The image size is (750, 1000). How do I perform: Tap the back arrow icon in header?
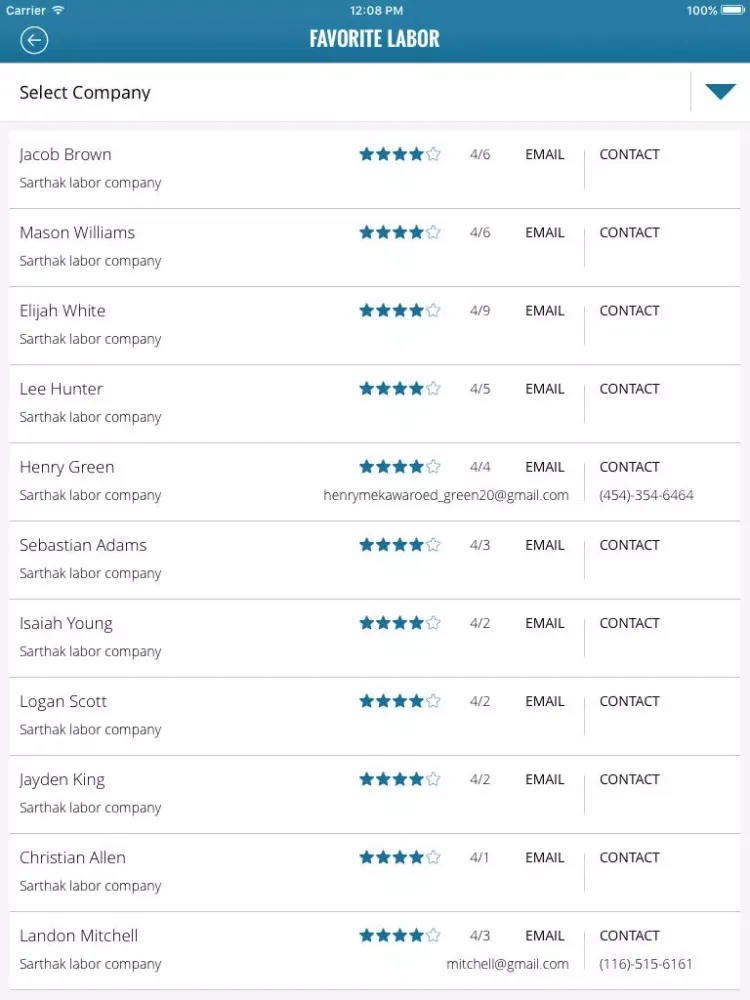(34, 40)
